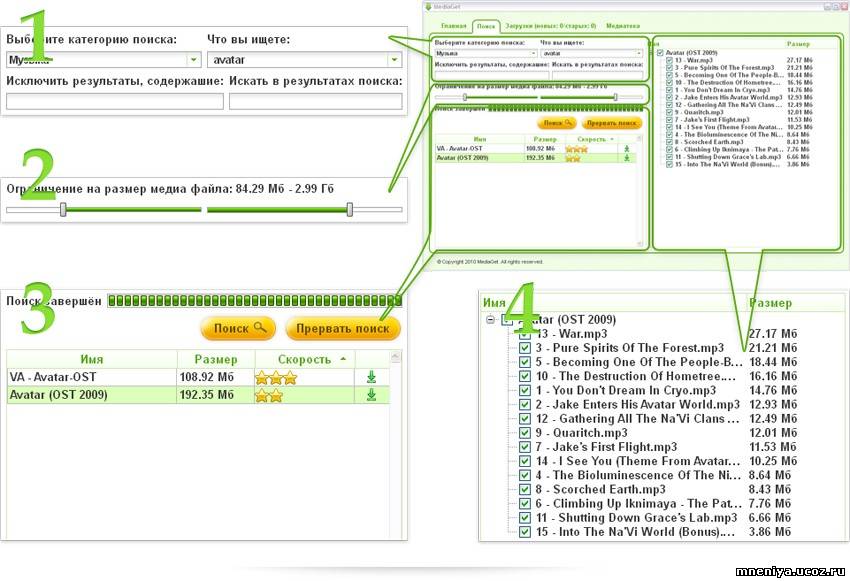Select '4 - The Bioluminescence Of The Ni' enlarged filename

(x=638, y=475)
